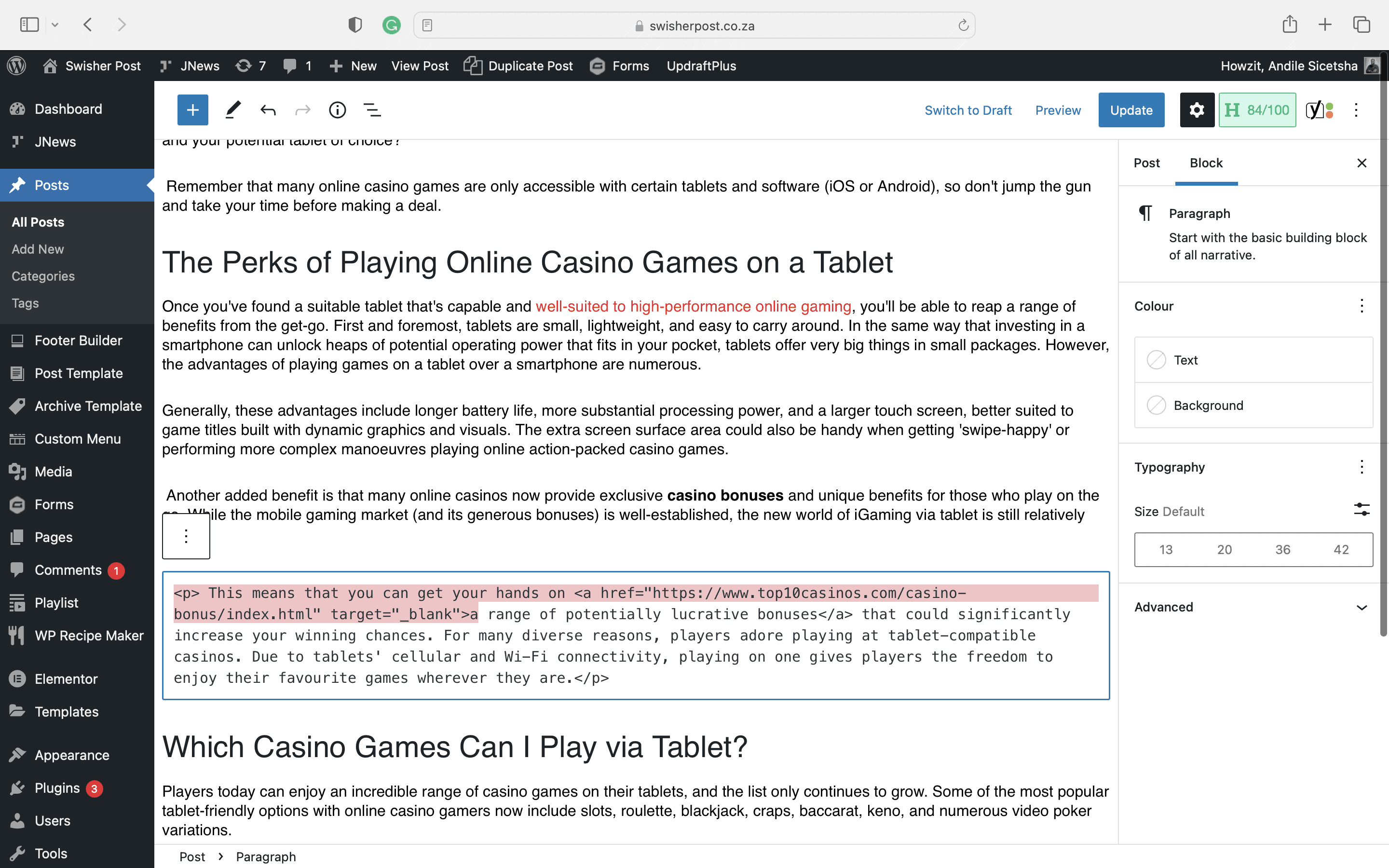Click Switch to Draft link
This screenshot has width=1389, height=868.
coord(967,110)
